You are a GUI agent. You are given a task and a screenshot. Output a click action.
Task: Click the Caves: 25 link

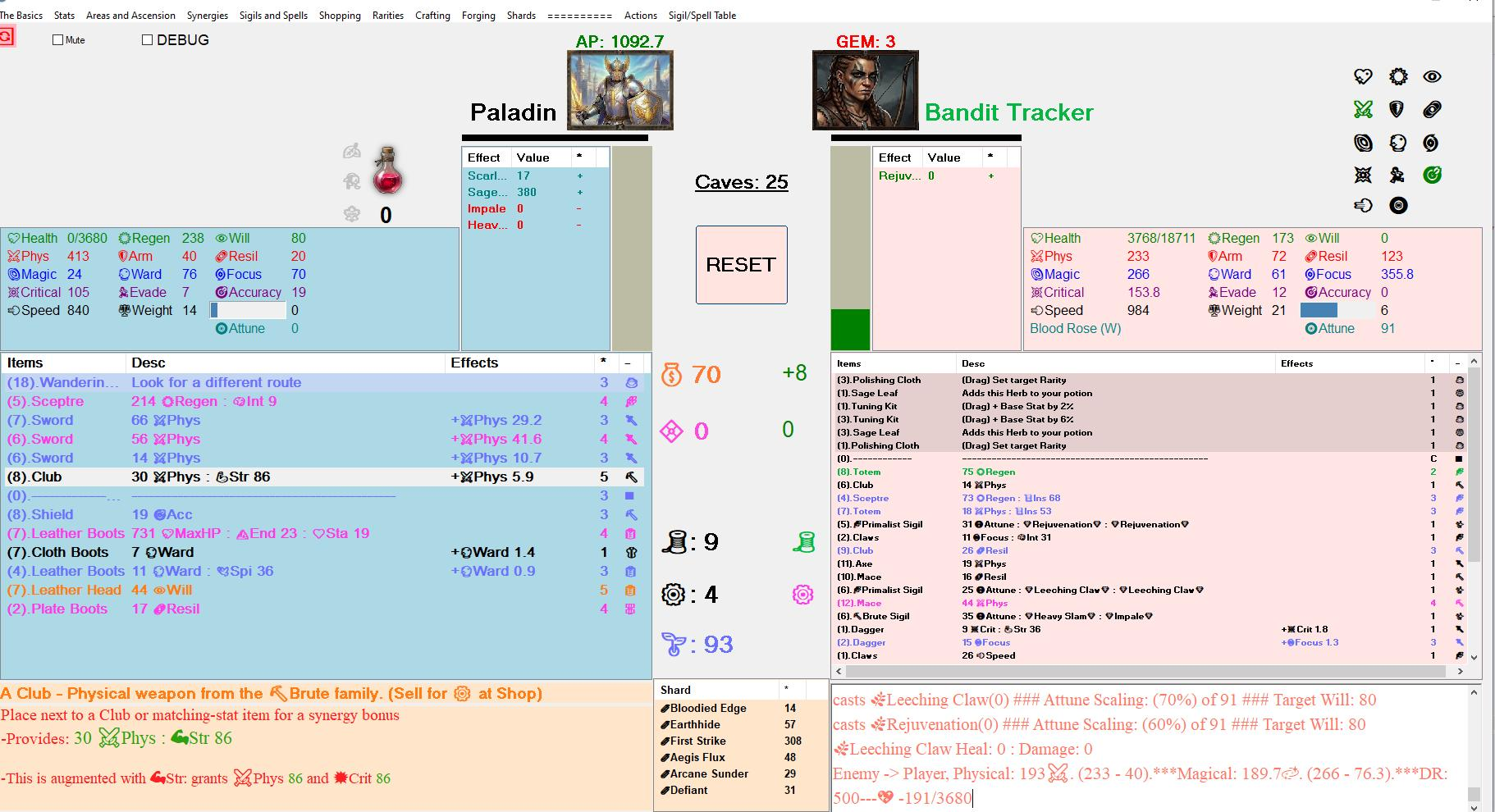tap(741, 182)
